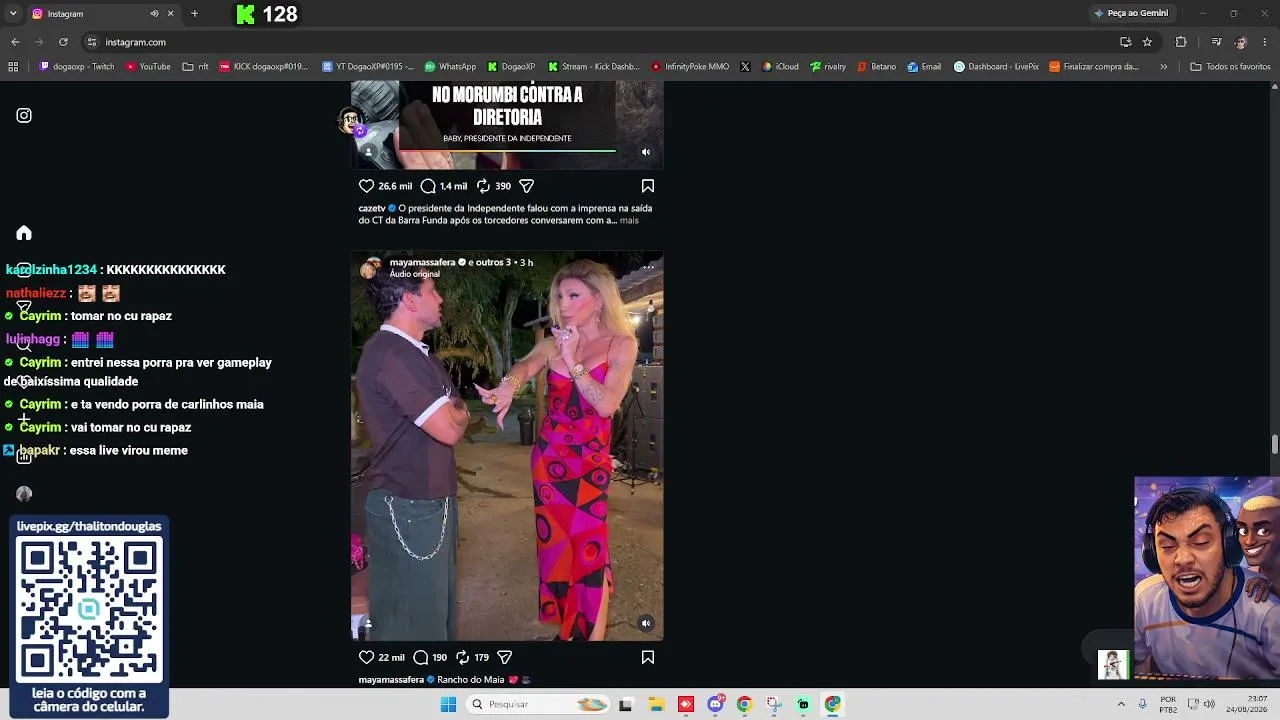Image resolution: width=1280 pixels, height=720 pixels.
Task: View the 'e outros 3' collaborators
Action: (x=491, y=262)
